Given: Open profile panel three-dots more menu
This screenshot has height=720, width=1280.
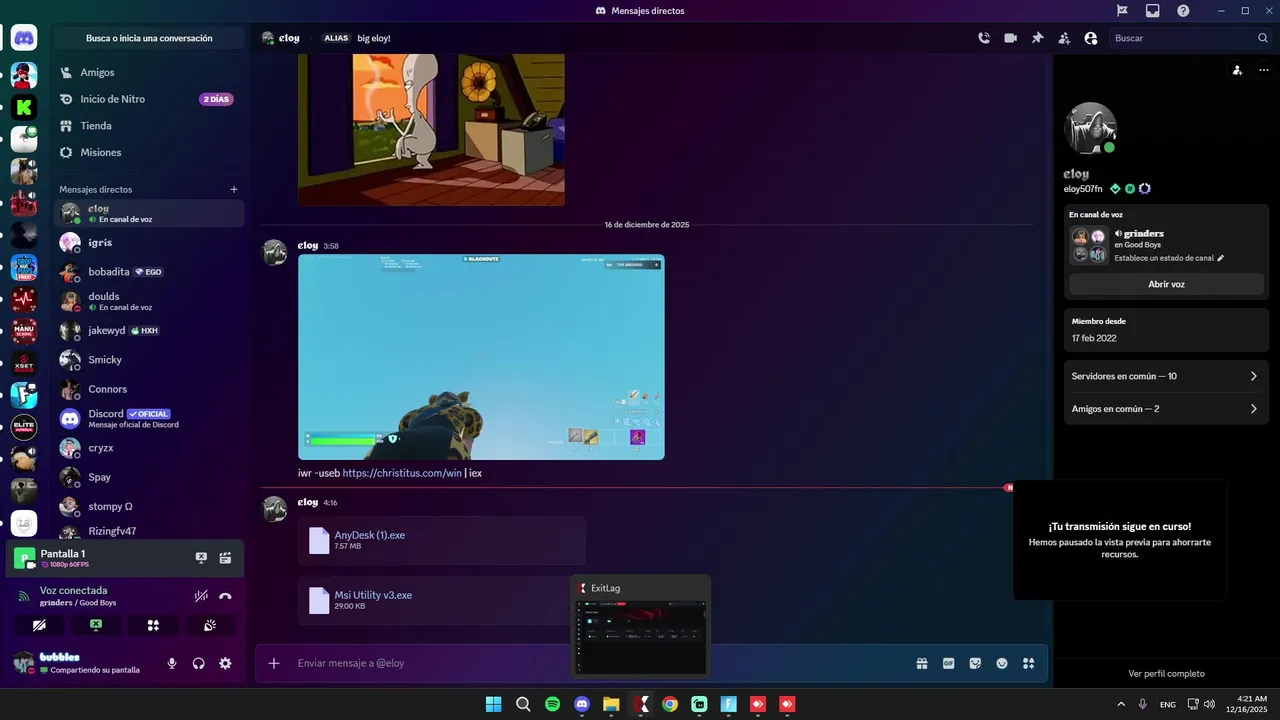Looking at the screenshot, I should click(1263, 70).
